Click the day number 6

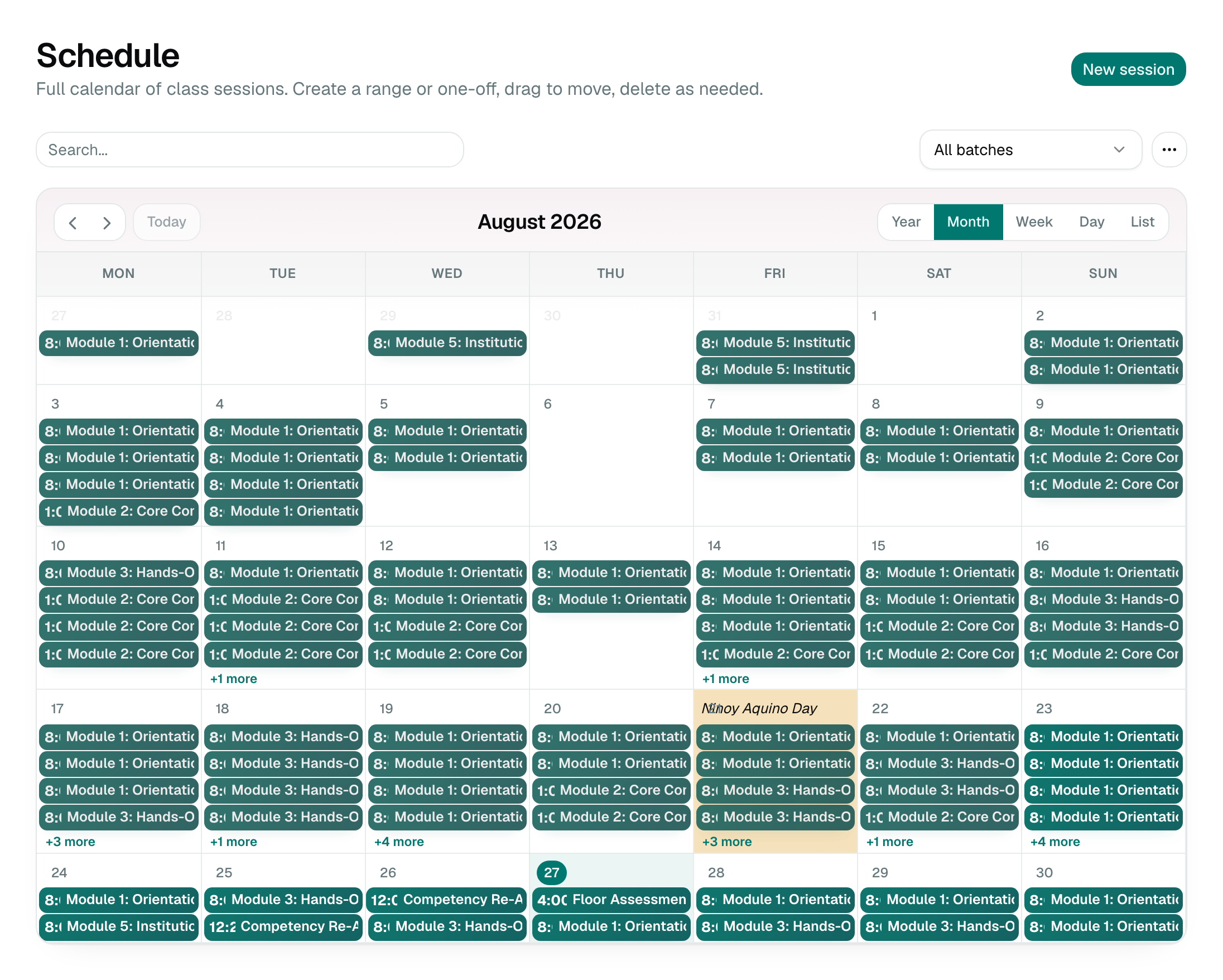click(547, 404)
